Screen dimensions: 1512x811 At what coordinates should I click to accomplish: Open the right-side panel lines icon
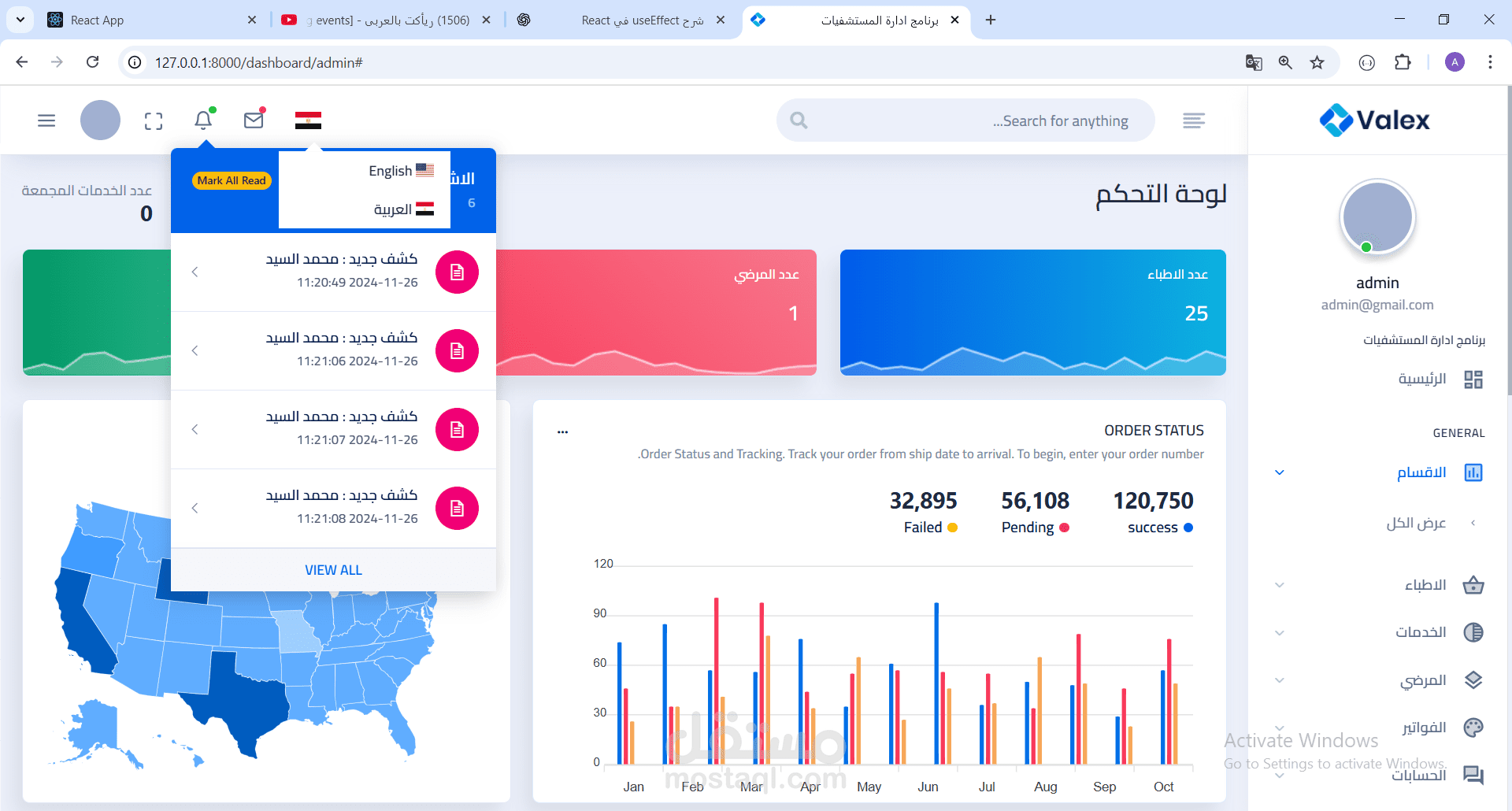point(1194,120)
